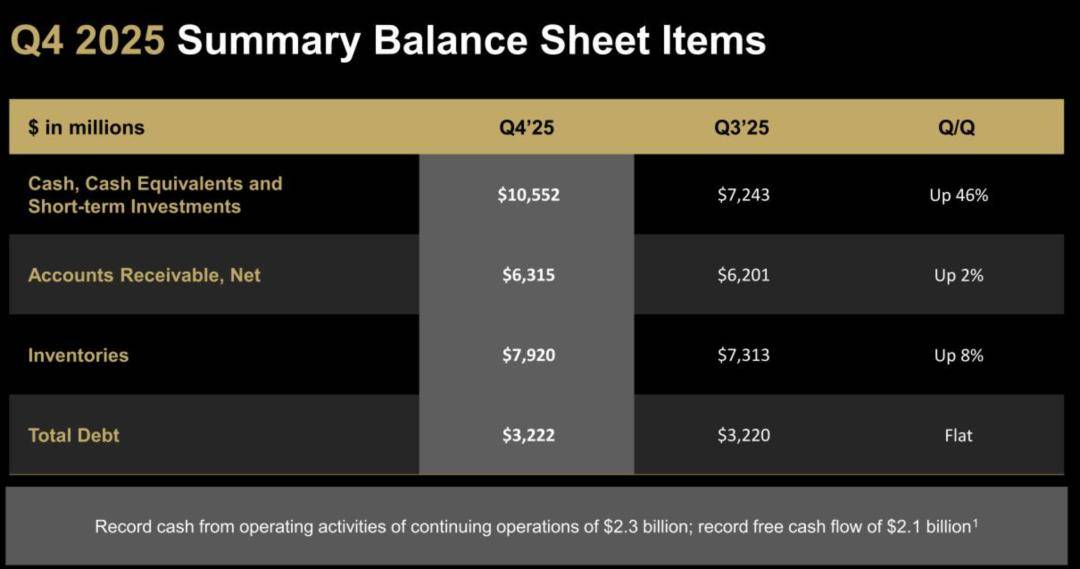The height and width of the screenshot is (569, 1080).
Task: Click the Q4'25 column header
Action: pyautogui.click(x=527, y=127)
